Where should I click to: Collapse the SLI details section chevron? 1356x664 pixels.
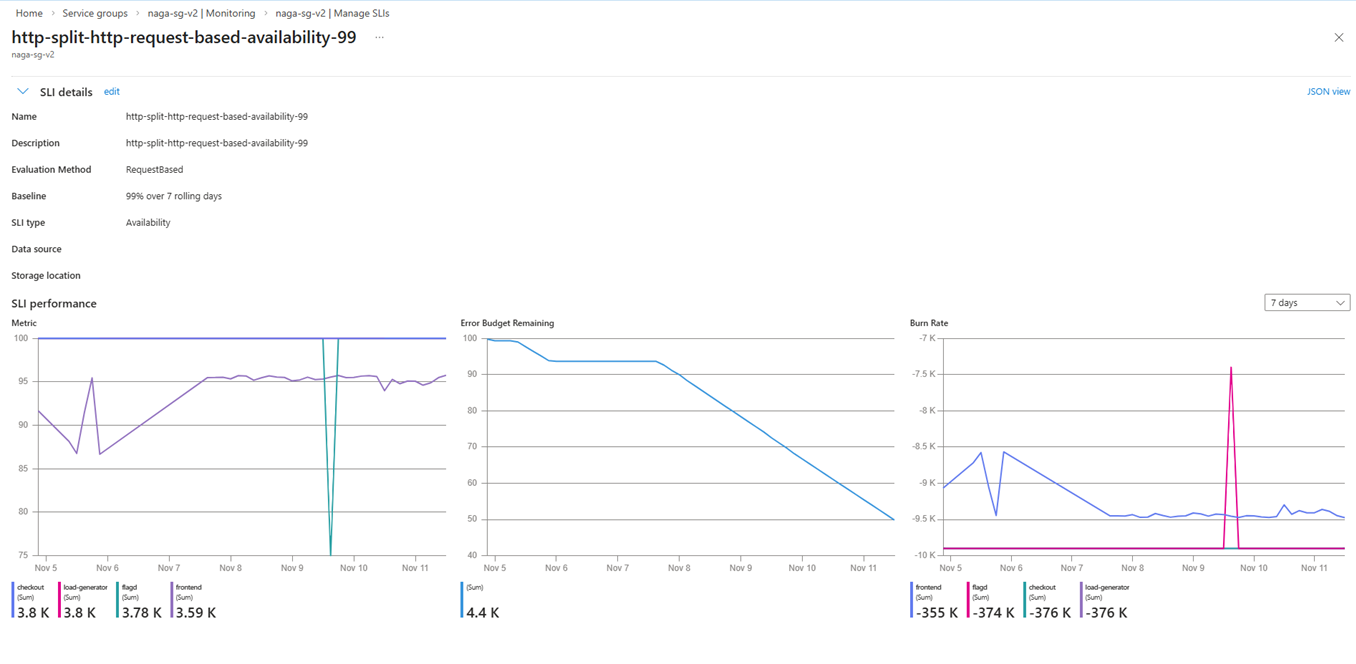click(23, 92)
